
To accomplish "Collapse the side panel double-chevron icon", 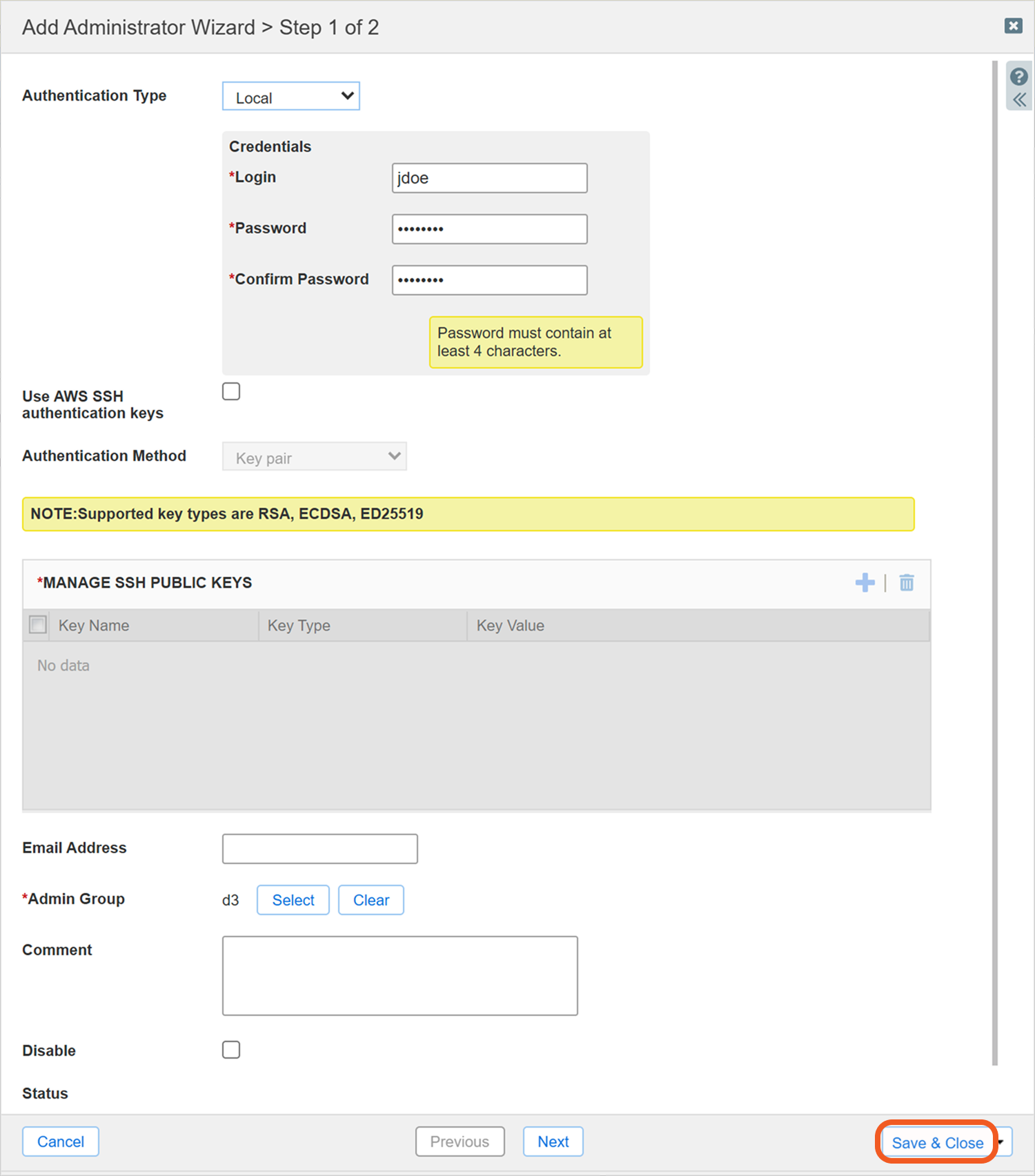I will click(x=1019, y=101).
